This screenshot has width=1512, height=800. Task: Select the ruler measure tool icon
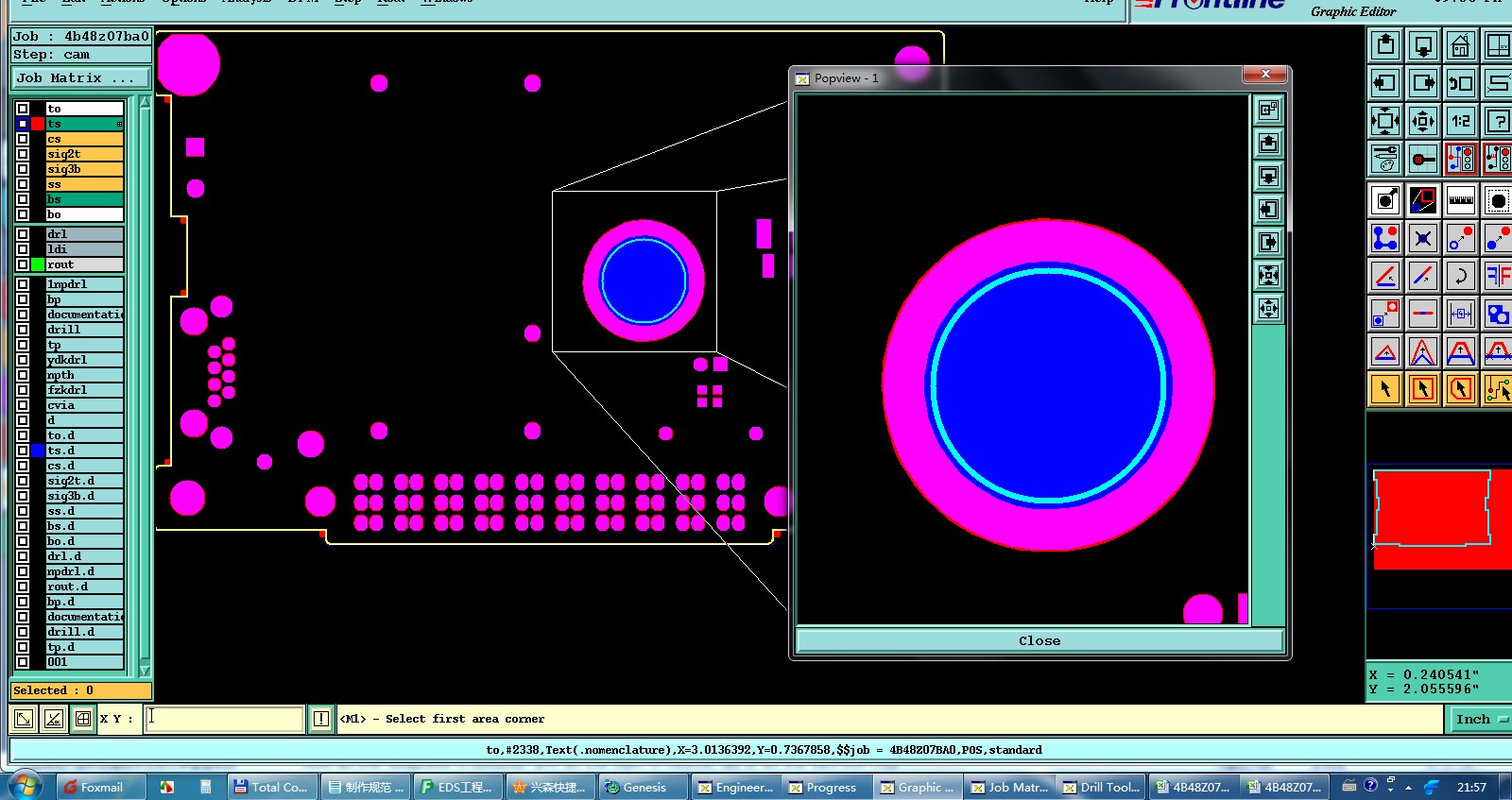1460,200
